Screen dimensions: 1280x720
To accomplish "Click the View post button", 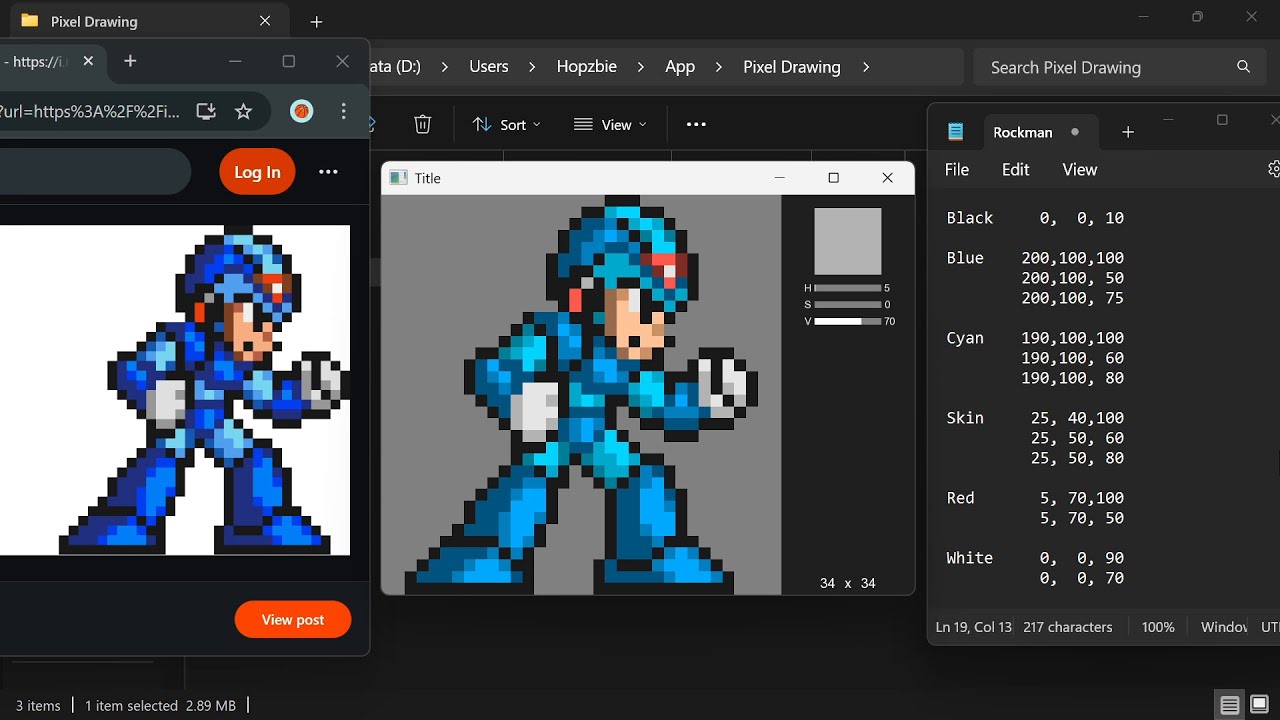I will tap(293, 620).
